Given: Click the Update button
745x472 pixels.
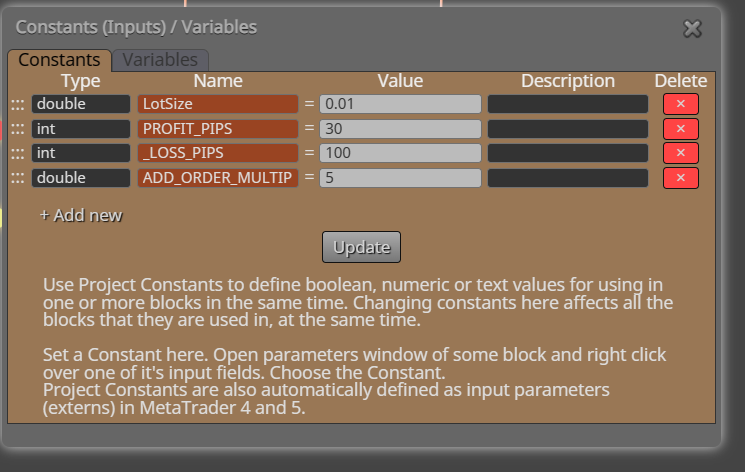Looking at the screenshot, I should 361,247.
